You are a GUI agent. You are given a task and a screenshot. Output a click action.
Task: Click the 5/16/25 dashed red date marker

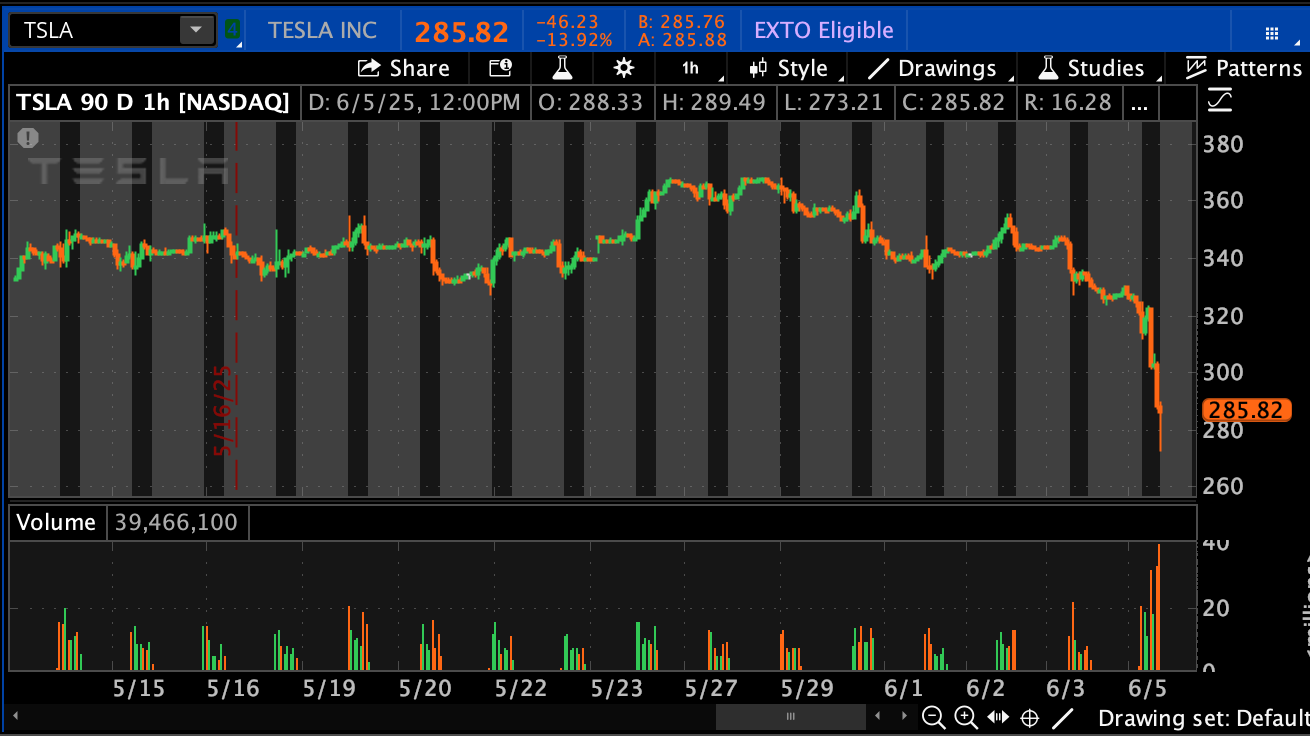[x=223, y=410]
